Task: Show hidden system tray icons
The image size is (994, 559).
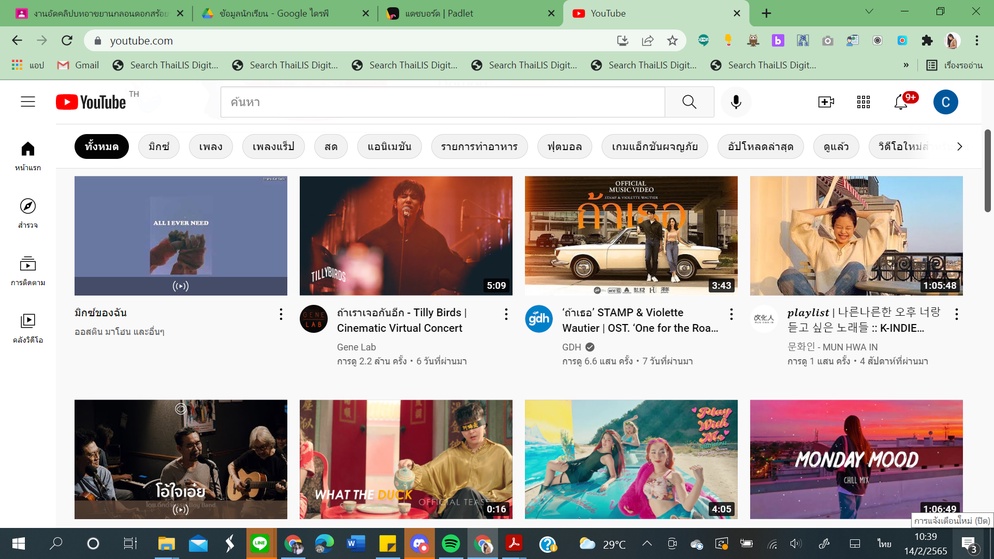Action: click(x=647, y=543)
